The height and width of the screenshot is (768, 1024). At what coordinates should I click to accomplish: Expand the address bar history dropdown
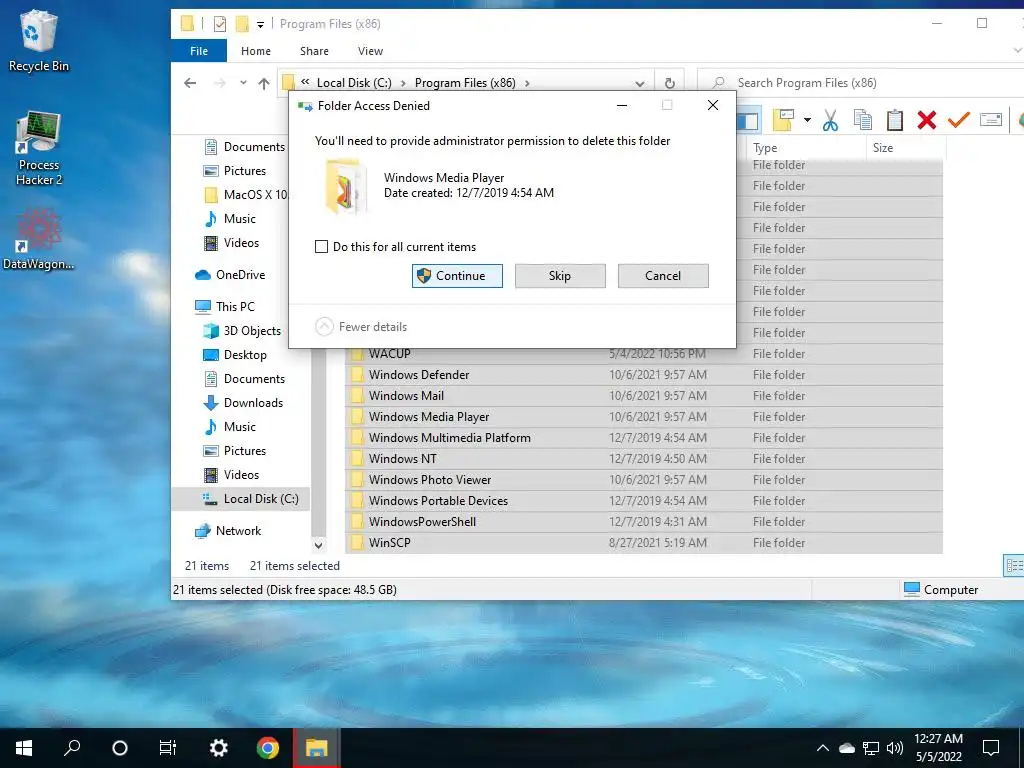point(640,84)
